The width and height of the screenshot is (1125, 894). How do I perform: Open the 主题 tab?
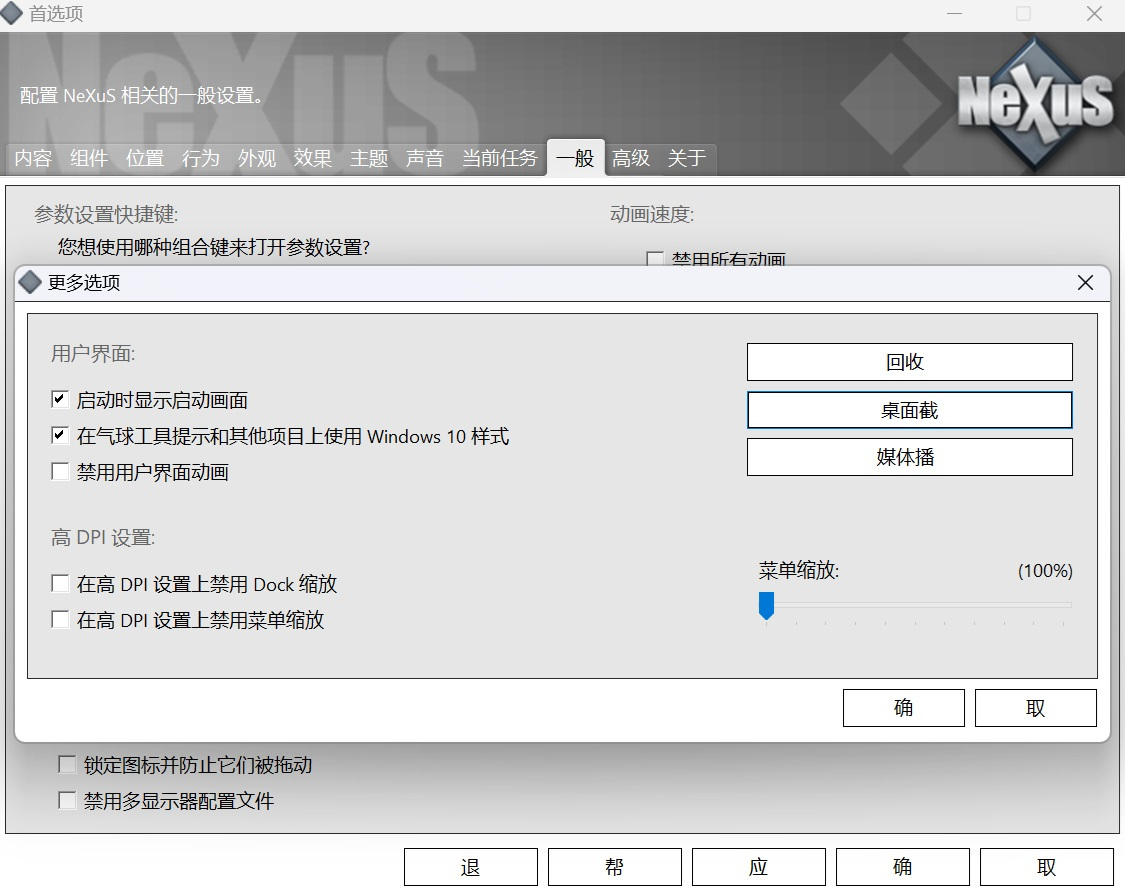369,158
